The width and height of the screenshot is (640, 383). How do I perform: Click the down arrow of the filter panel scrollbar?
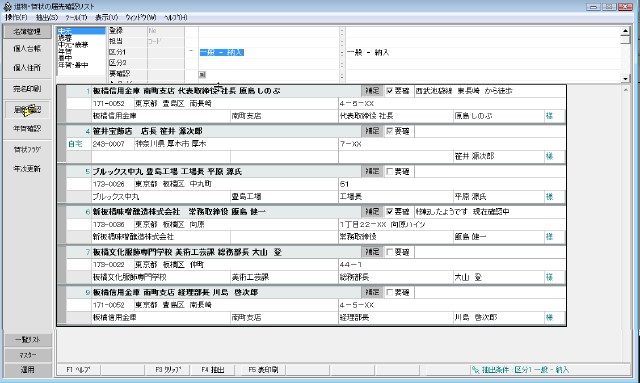(x=625, y=79)
